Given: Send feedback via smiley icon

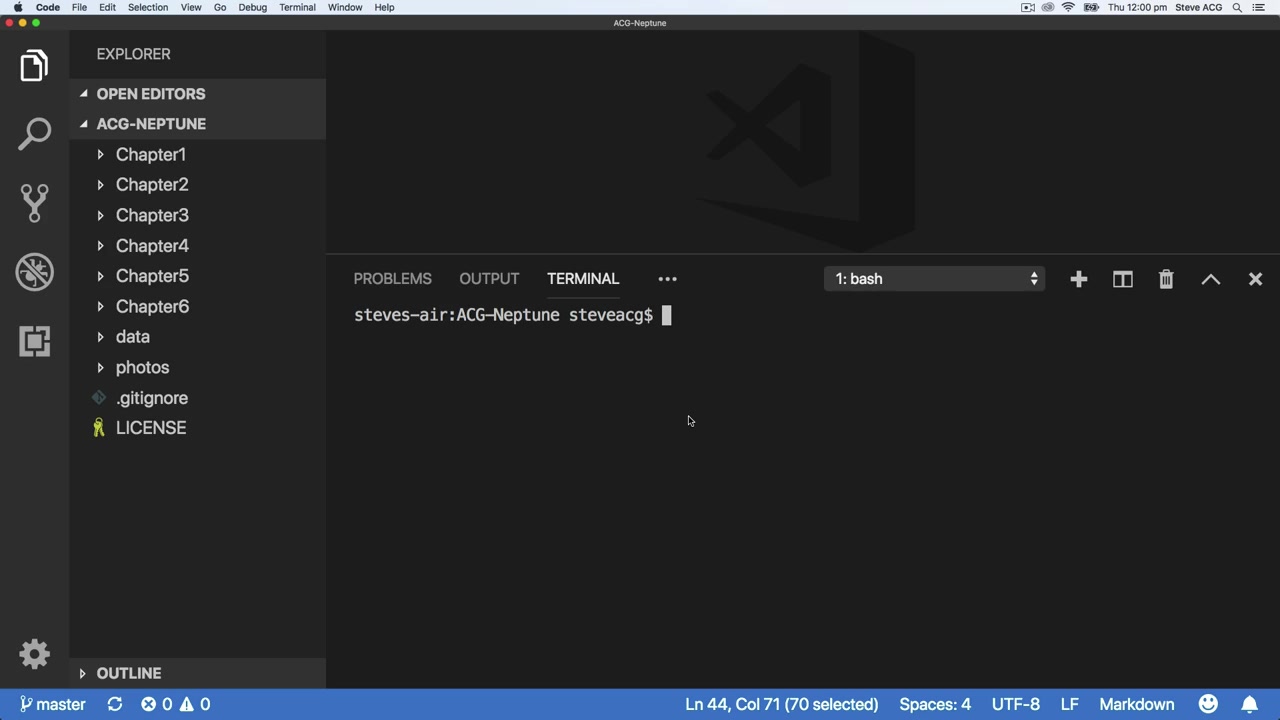Looking at the screenshot, I should (1208, 704).
